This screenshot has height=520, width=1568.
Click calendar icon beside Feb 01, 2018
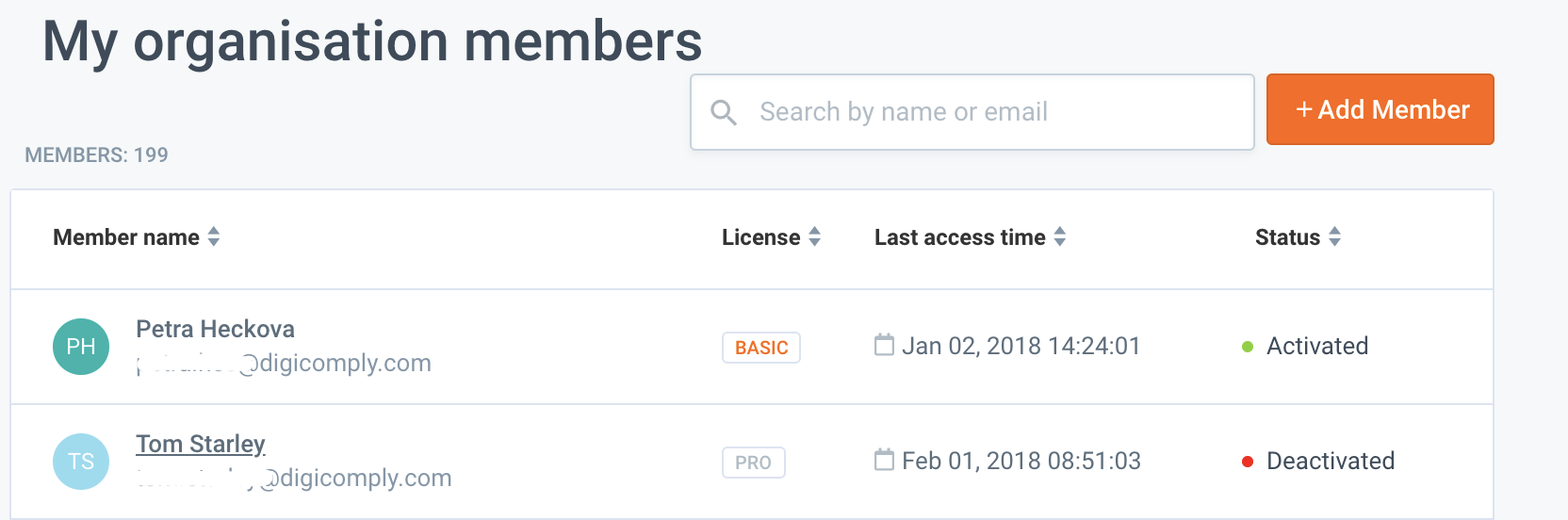884,460
